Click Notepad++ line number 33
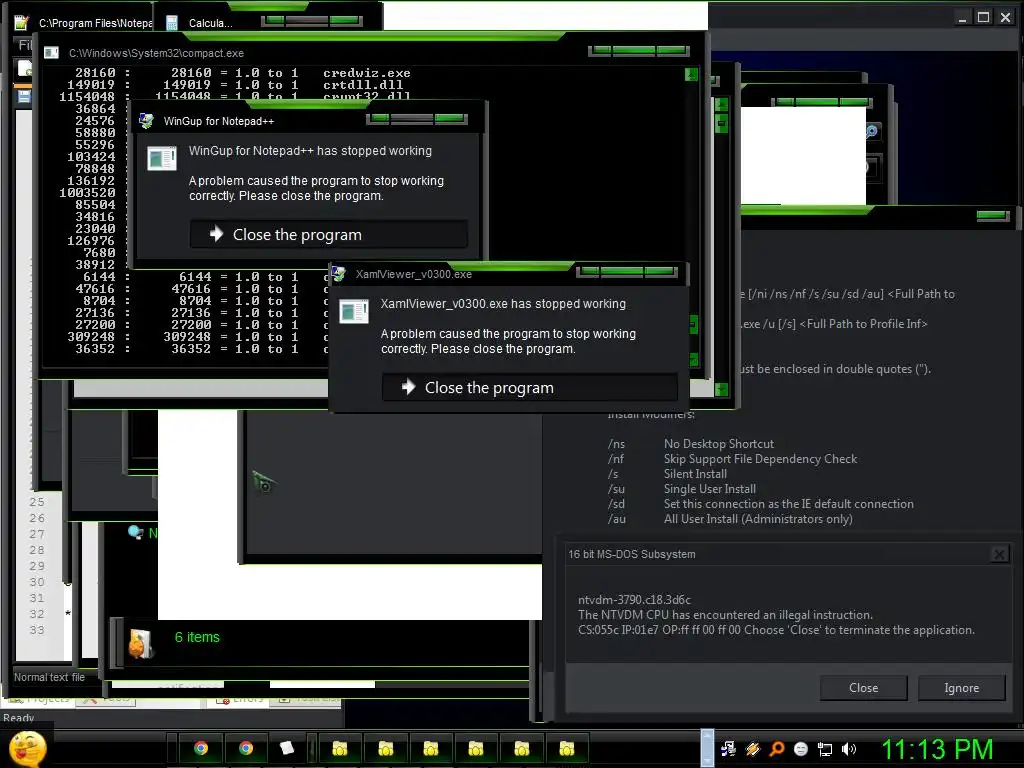The image size is (1024, 768). coord(37,630)
